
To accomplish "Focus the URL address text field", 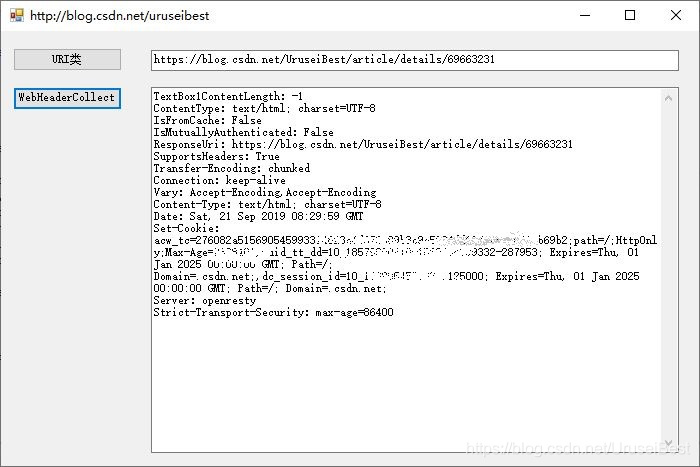I will 415,60.
